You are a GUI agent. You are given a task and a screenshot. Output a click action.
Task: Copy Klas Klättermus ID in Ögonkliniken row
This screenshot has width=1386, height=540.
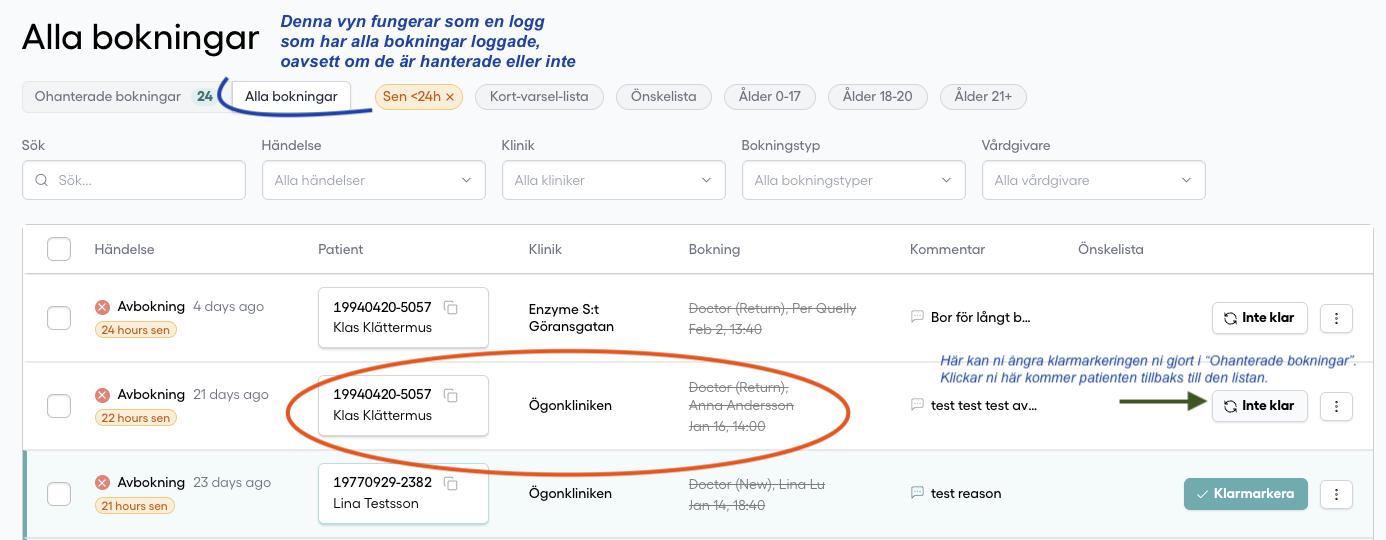(x=451, y=396)
